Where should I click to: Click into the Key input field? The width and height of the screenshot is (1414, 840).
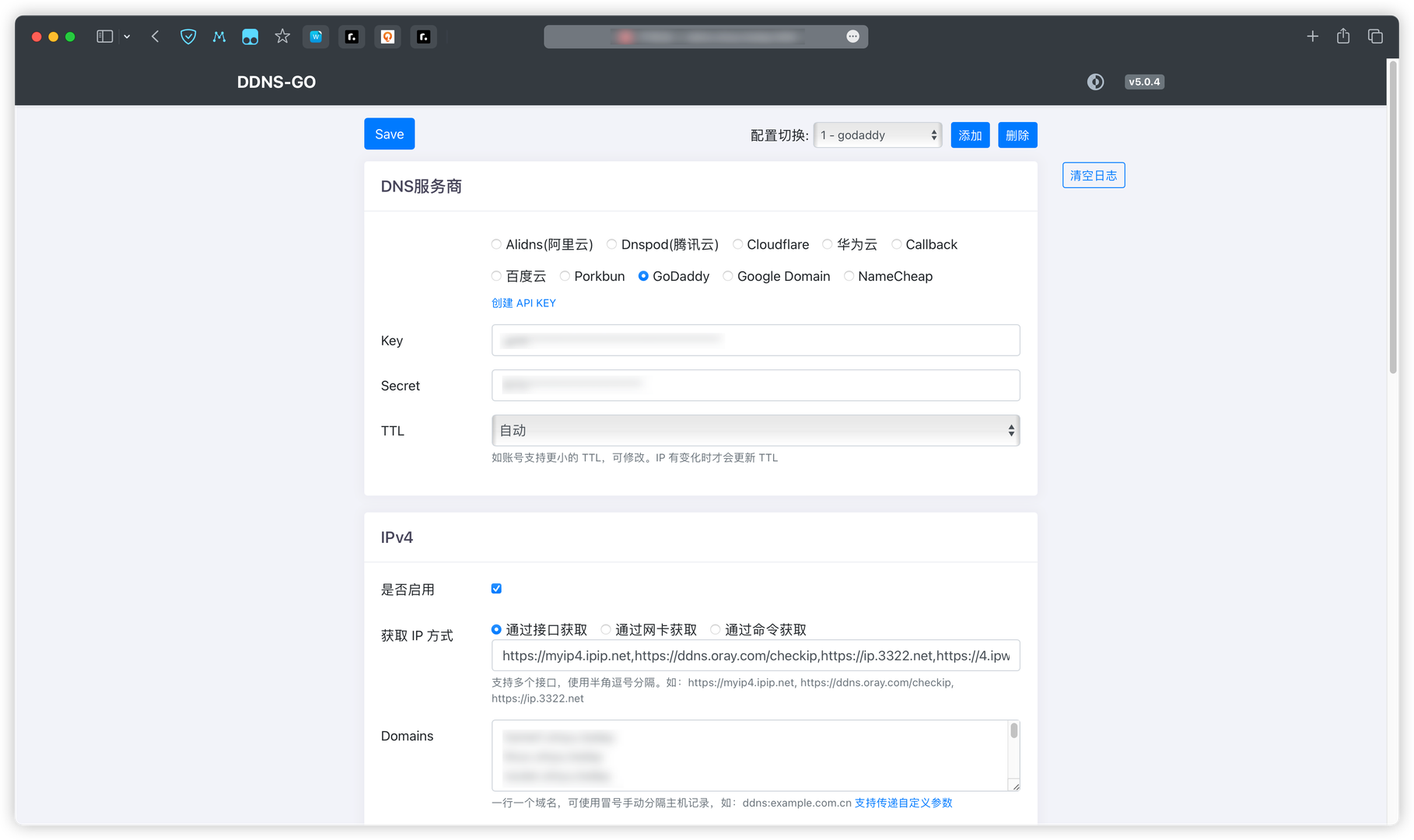(755, 340)
